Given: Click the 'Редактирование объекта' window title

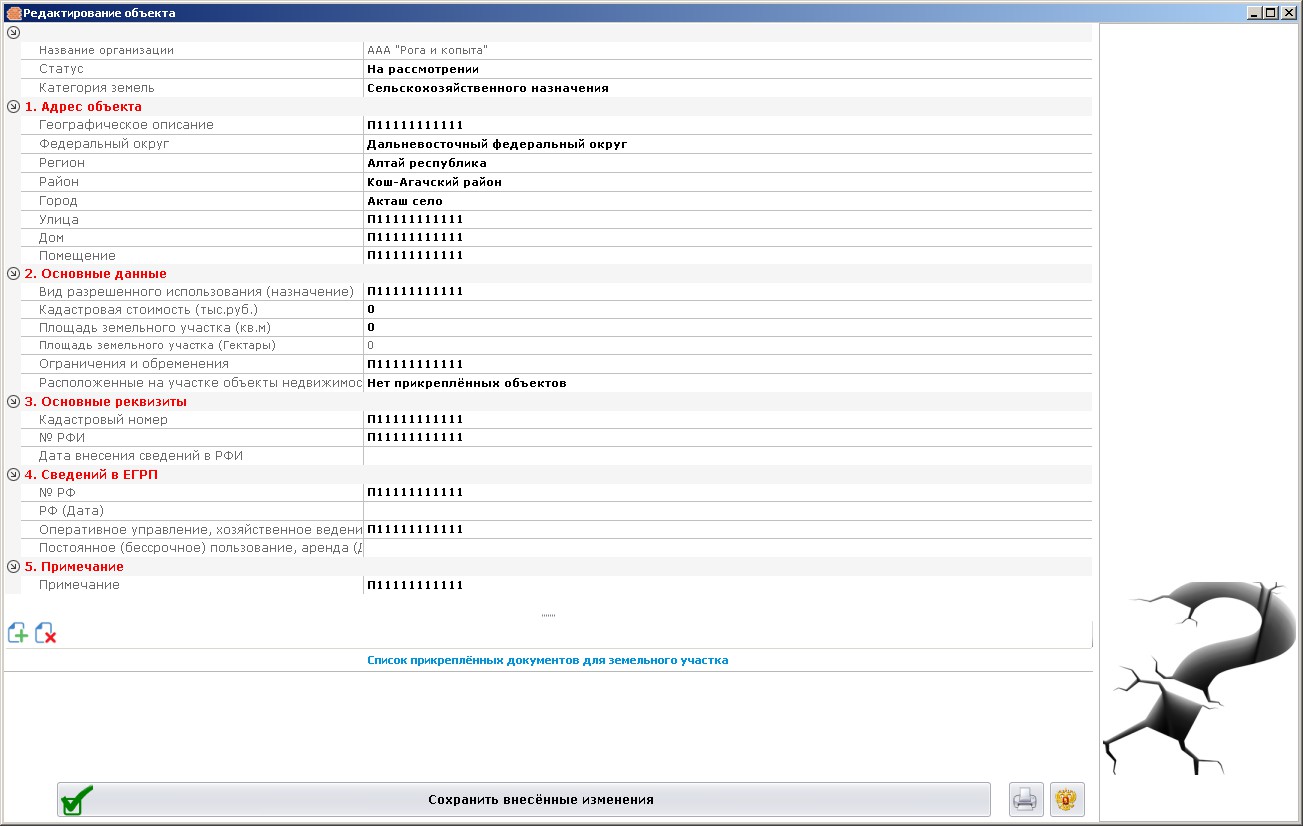Looking at the screenshot, I should pos(99,13).
